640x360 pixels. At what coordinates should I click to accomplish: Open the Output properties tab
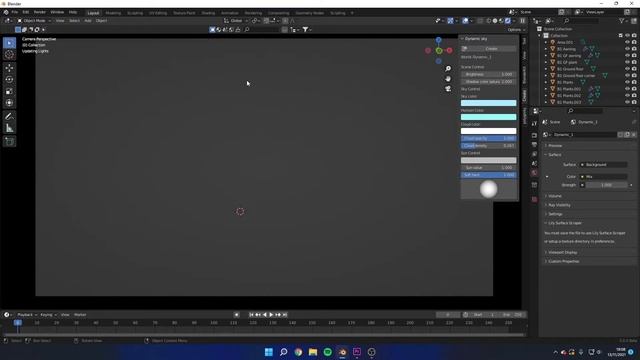(x=534, y=144)
